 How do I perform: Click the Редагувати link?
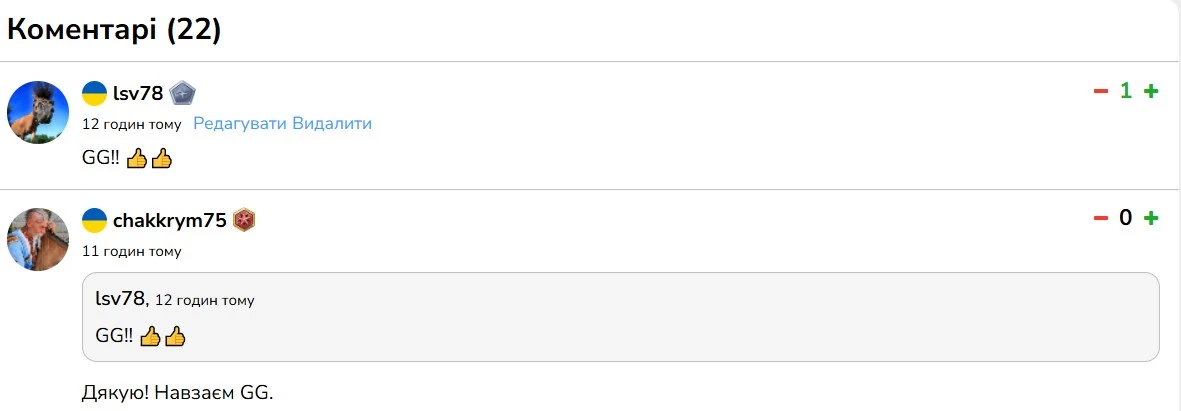(x=240, y=124)
